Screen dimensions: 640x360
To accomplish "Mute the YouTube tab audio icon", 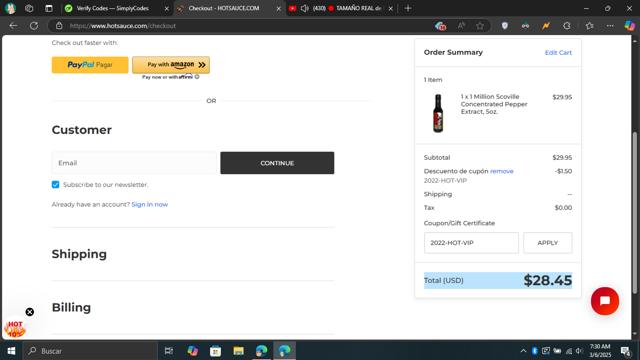I will pos(304,8).
